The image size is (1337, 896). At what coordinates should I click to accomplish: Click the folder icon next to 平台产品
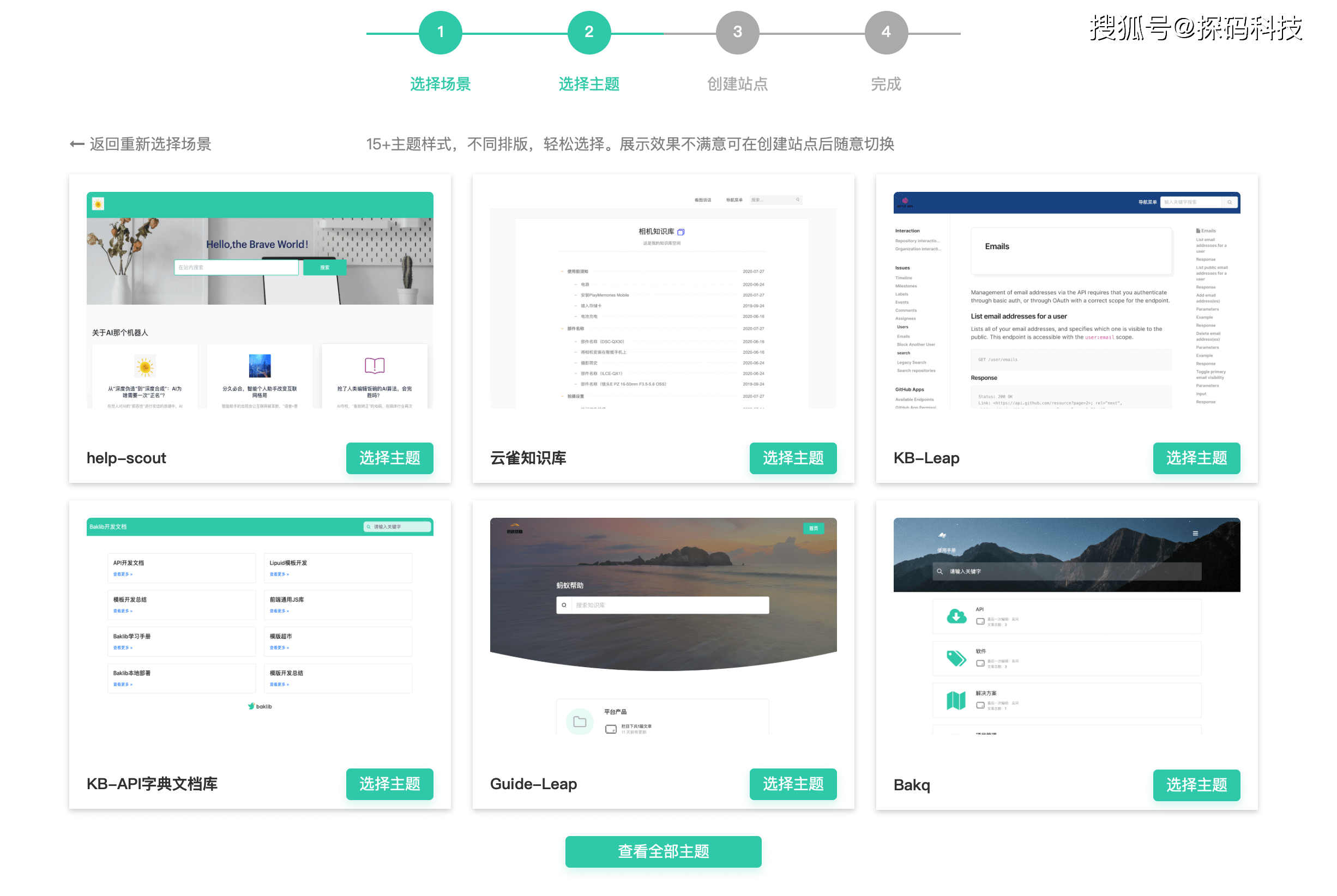579,721
